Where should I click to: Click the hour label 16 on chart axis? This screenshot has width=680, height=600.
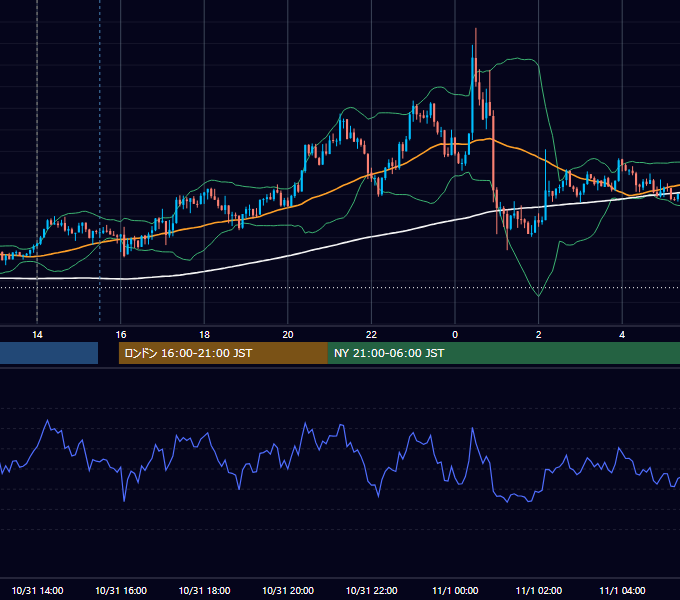(x=121, y=335)
